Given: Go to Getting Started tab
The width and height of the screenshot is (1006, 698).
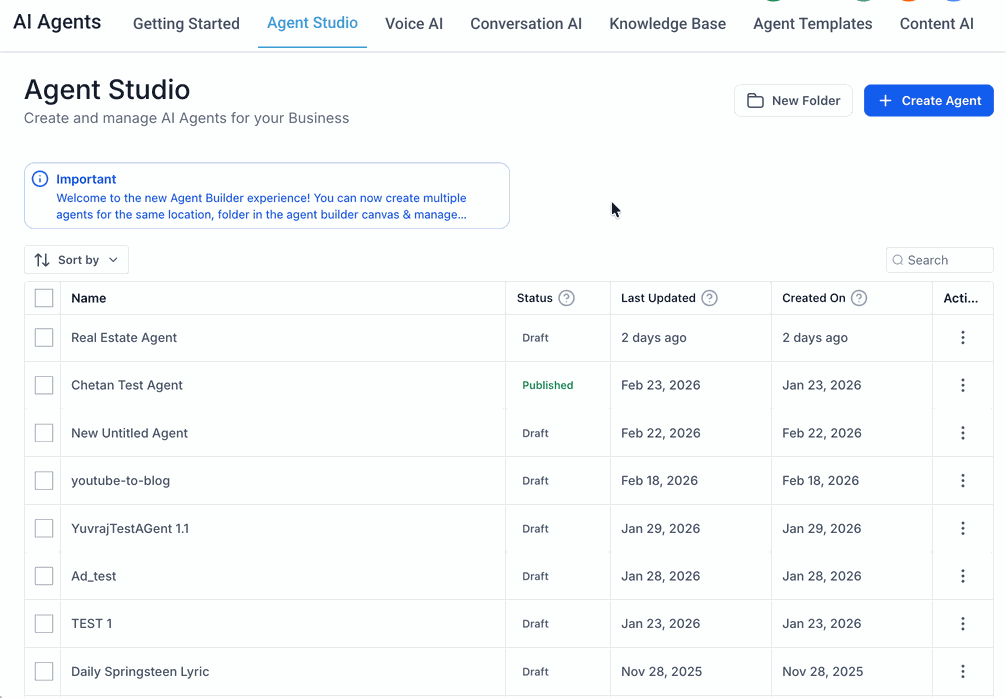Looking at the screenshot, I should point(186,24).
